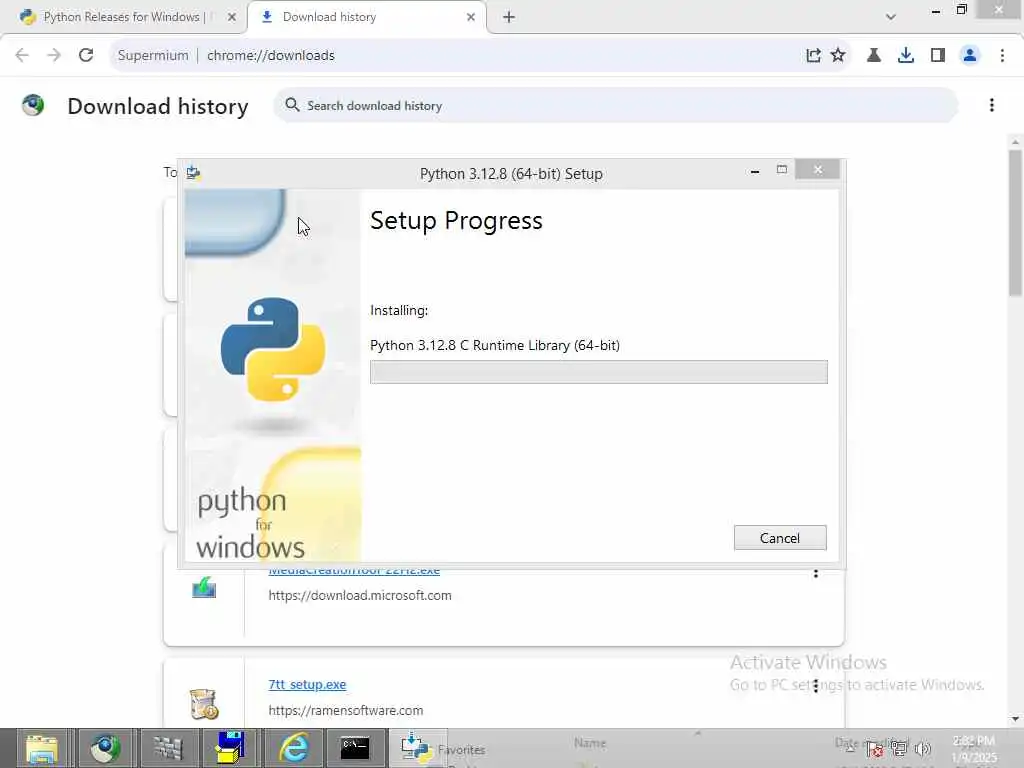This screenshot has height=768, width=1024.
Task: Click the chrome://downloads address bar
Action: (x=457, y=55)
